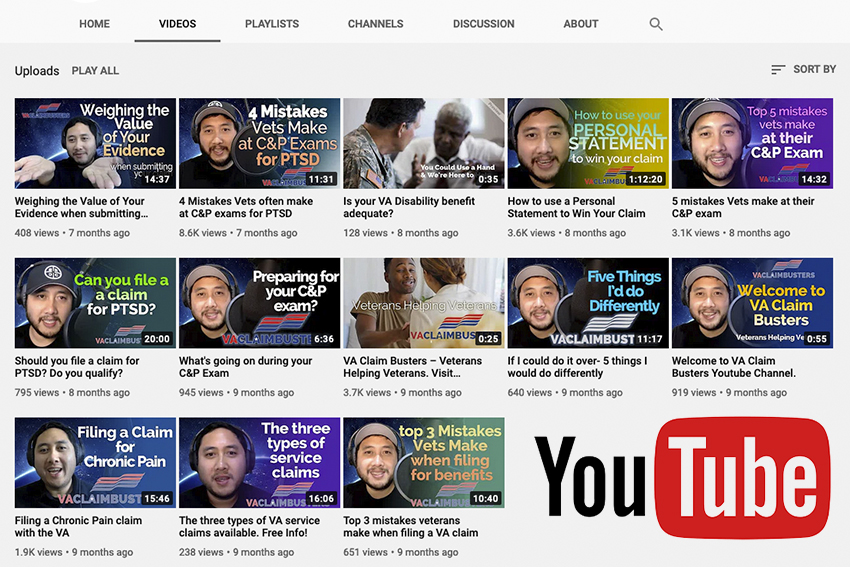850x567 pixels.
Task: Click the 795 views • 8 months ago text
Action: tap(72, 392)
